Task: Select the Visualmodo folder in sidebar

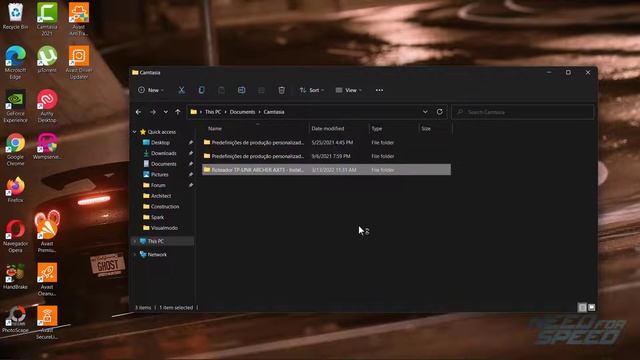Action: coord(164,228)
